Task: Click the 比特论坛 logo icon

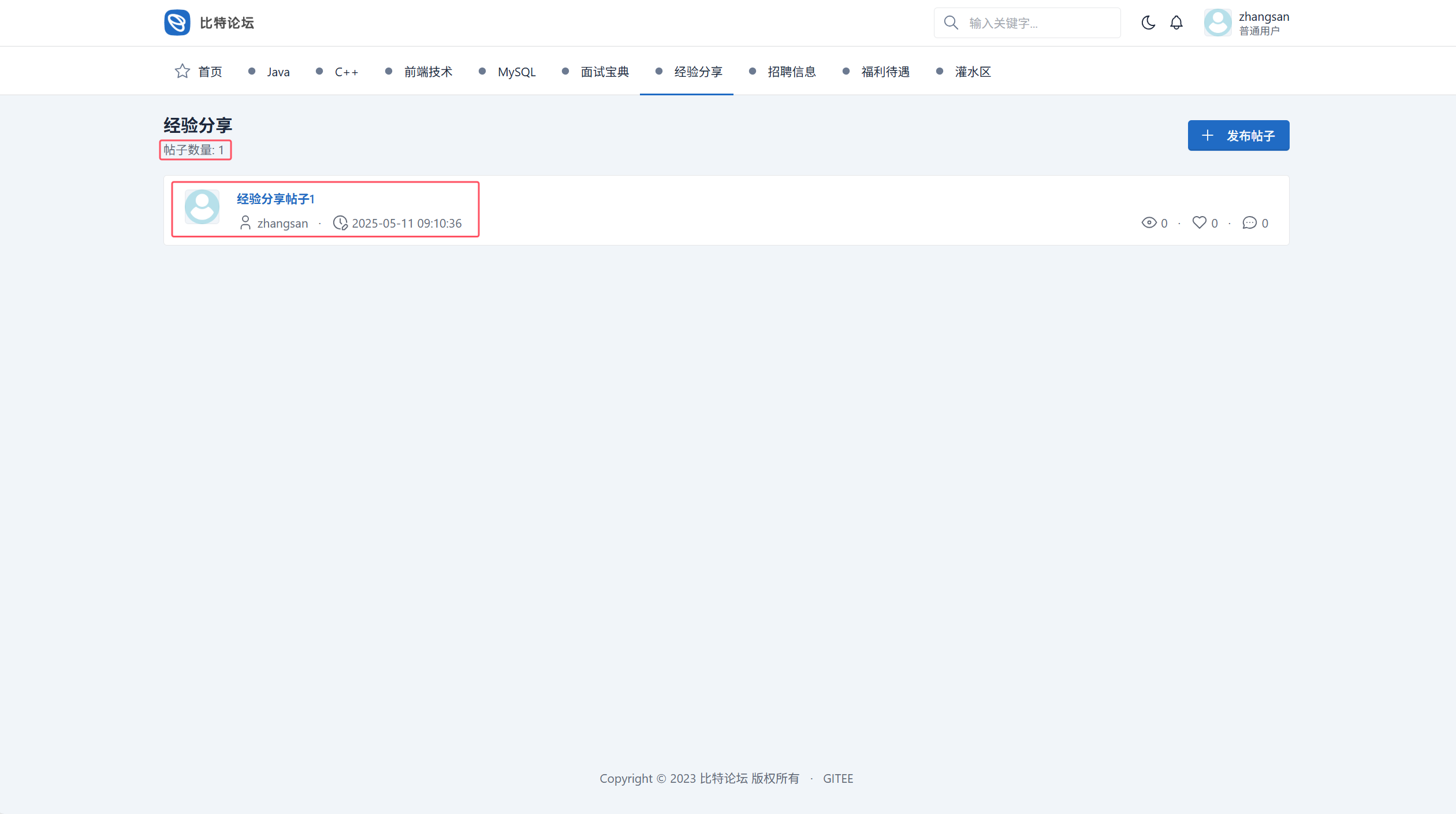Action: coord(177,23)
